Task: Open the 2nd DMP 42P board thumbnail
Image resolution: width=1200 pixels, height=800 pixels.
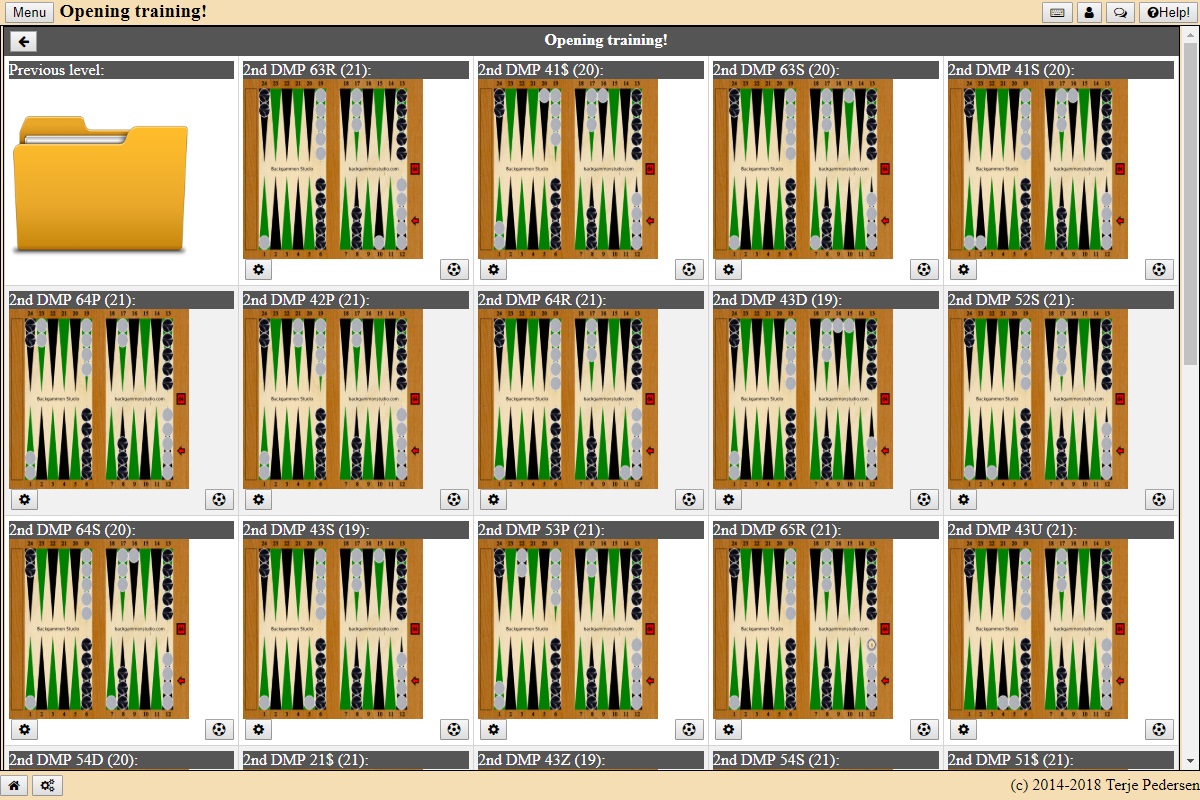Action: click(x=333, y=399)
